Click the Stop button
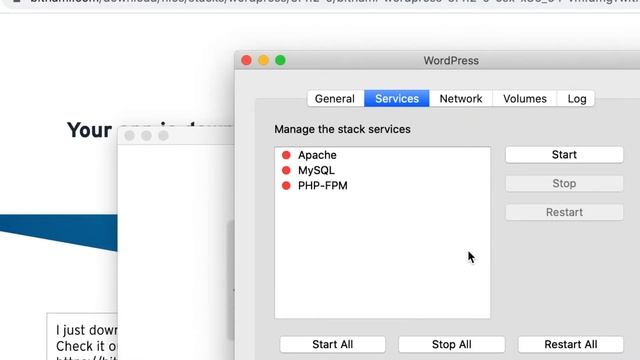 tap(564, 184)
